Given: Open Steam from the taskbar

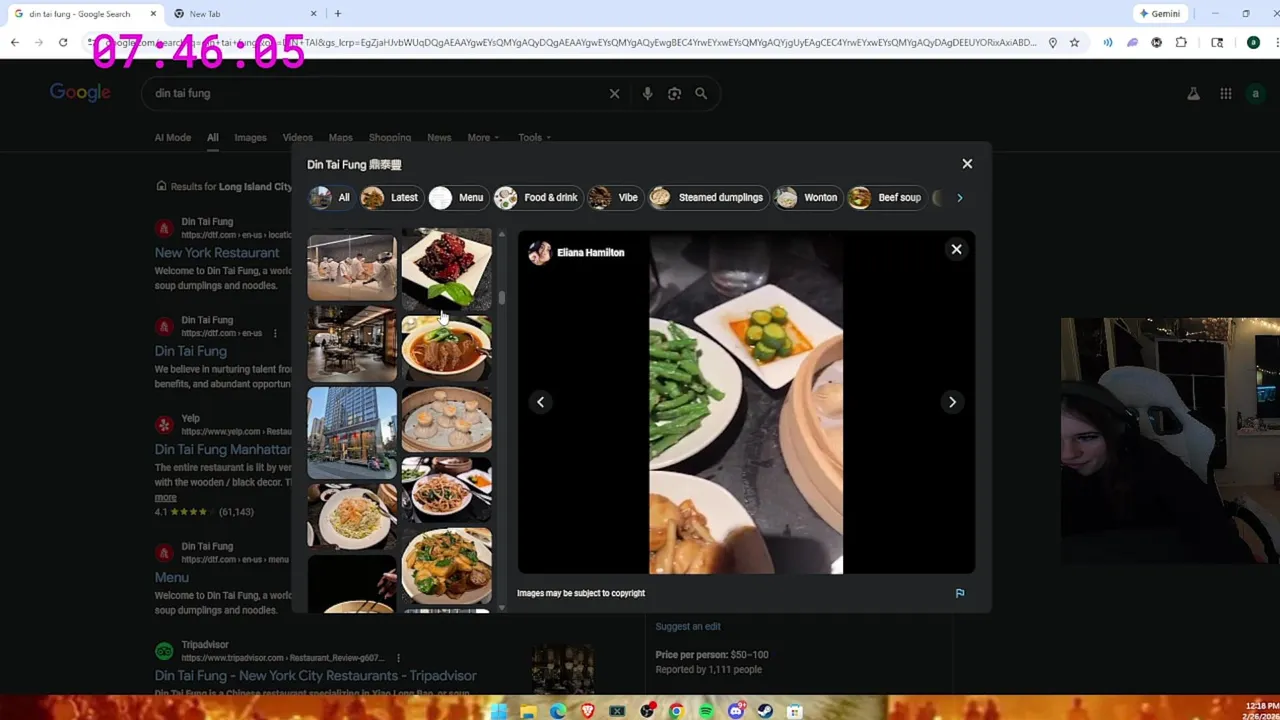Looking at the screenshot, I should [765, 711].
